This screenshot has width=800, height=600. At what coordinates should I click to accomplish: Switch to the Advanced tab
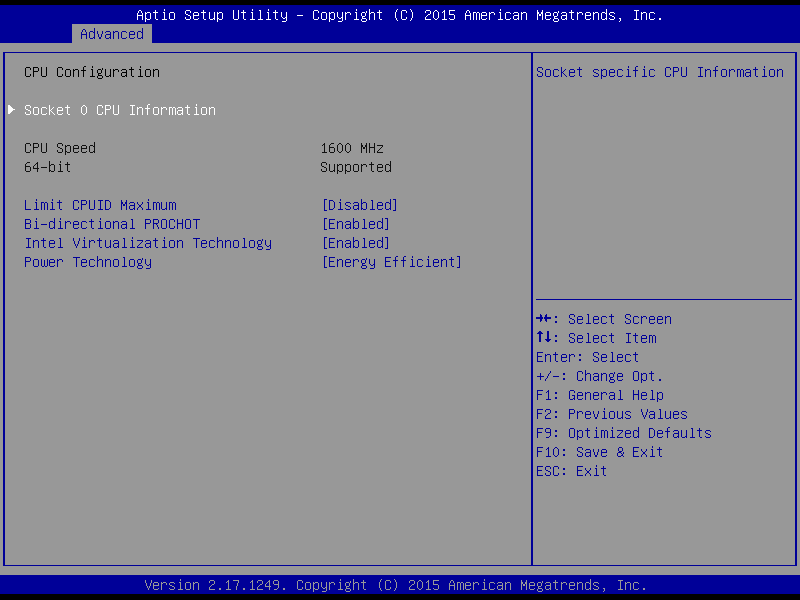pos(112,34)
